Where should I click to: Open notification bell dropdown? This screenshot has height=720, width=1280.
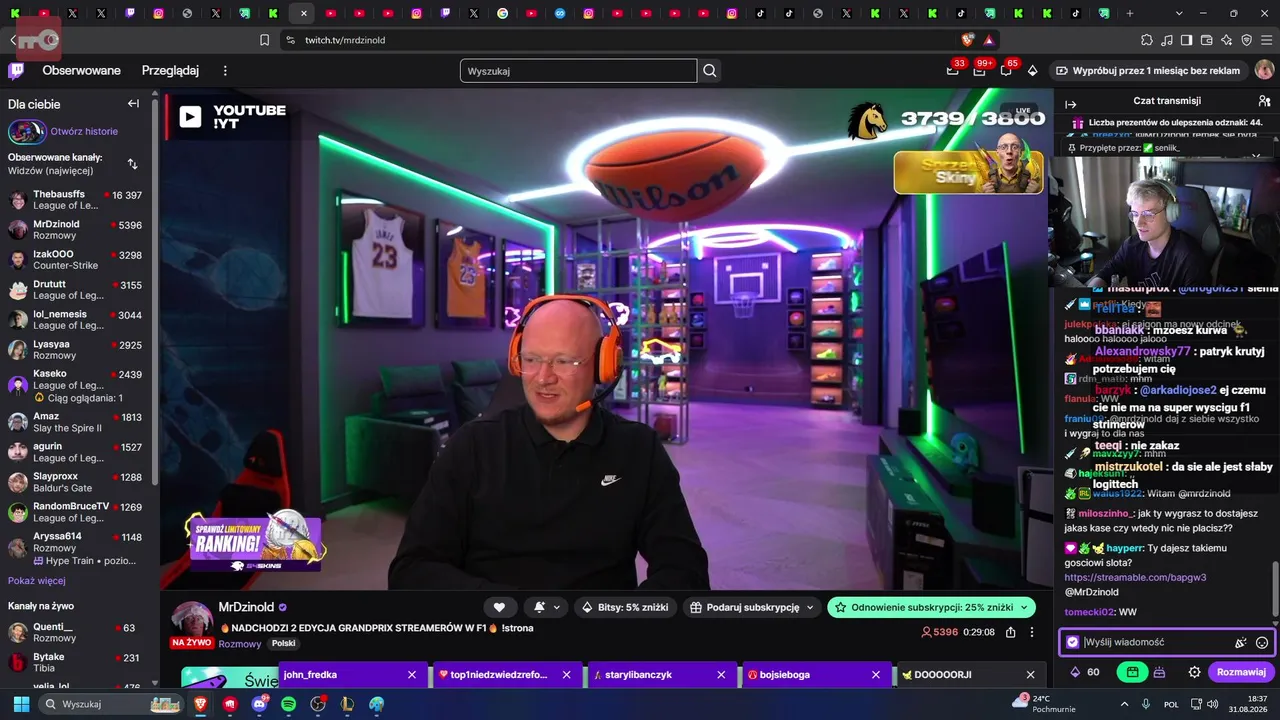click(546, 607)
